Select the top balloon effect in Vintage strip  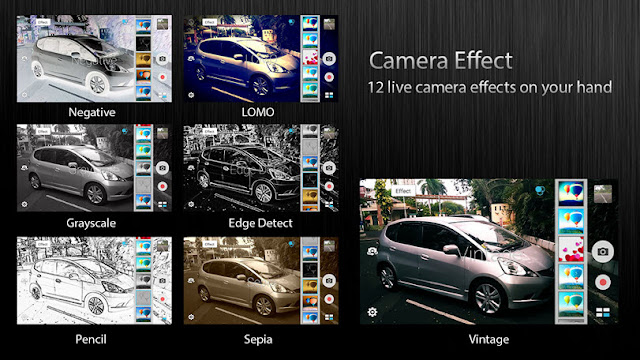[x=571, y=193]
